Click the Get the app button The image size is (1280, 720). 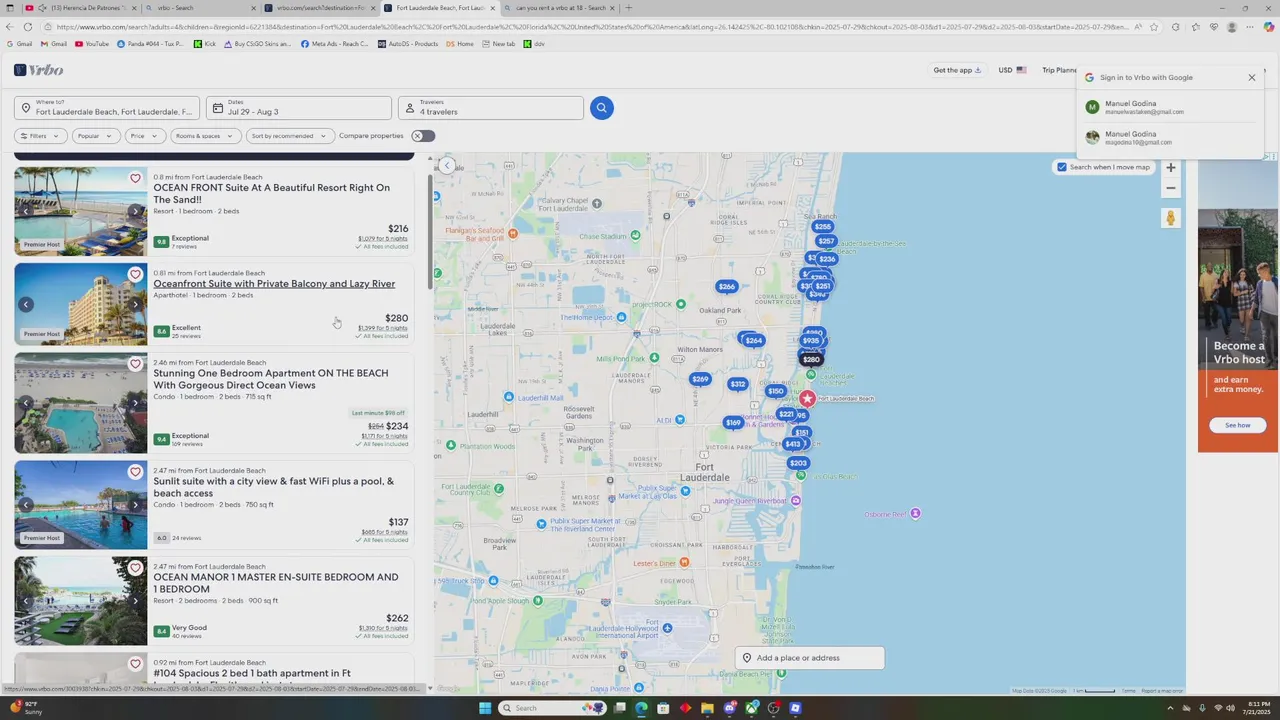(x=957, y=70)
